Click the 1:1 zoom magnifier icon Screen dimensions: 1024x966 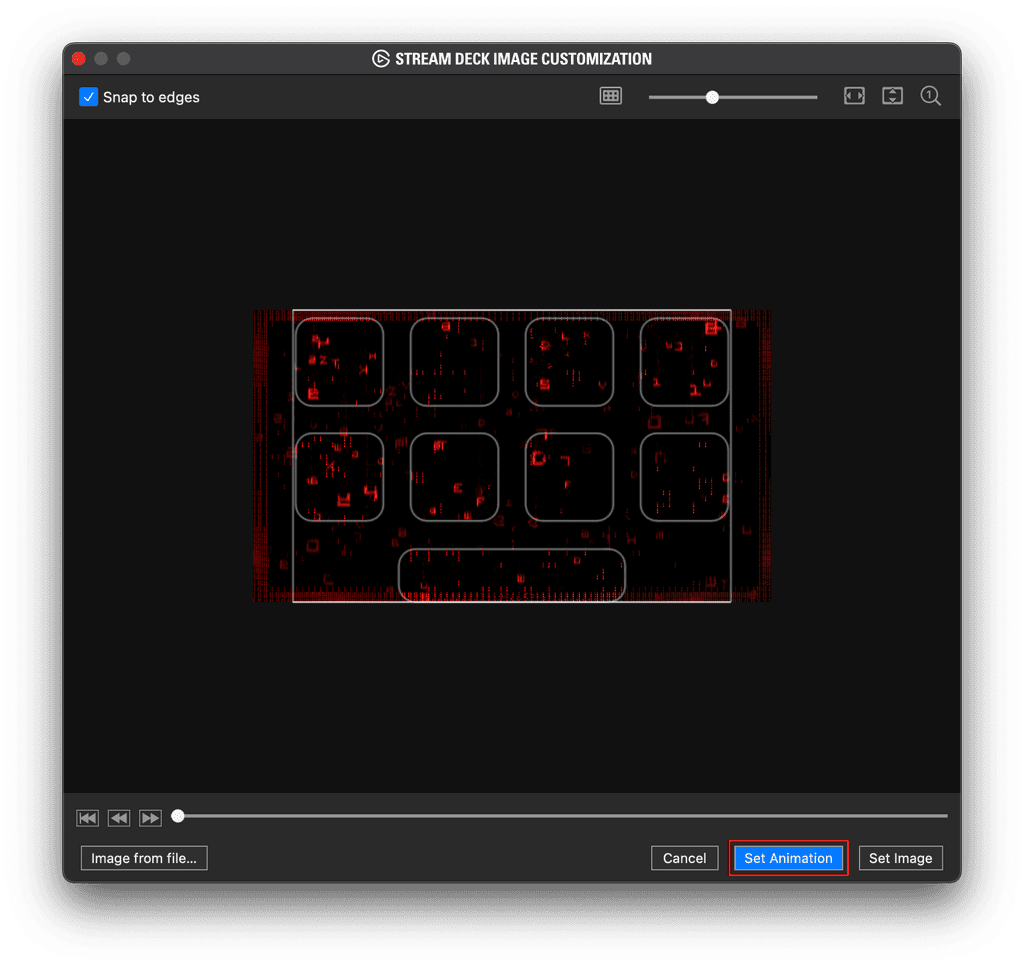(930, 96)
